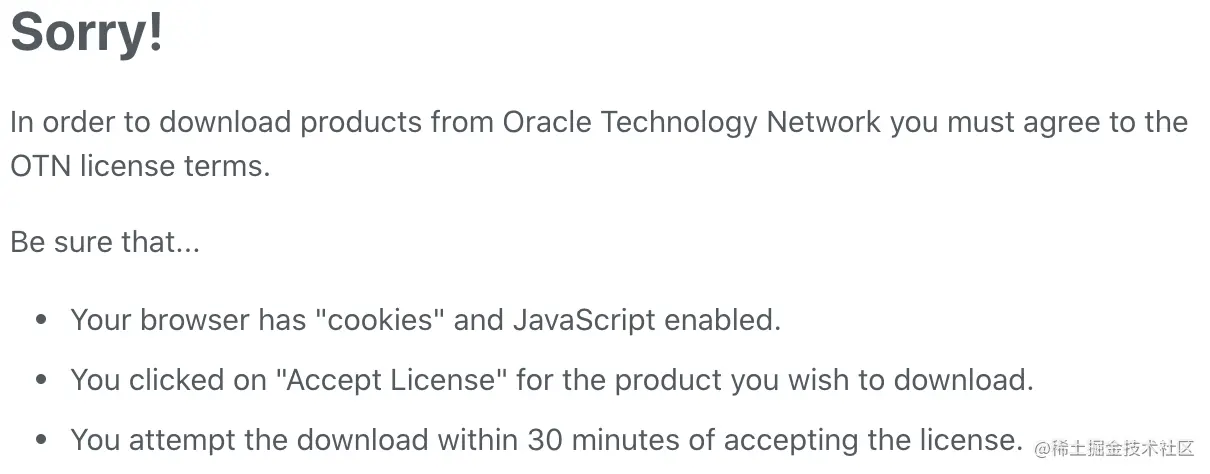1210x474 pixels.
Task: Click the word "enabled" in first bullet
Action: coord(721,320)
